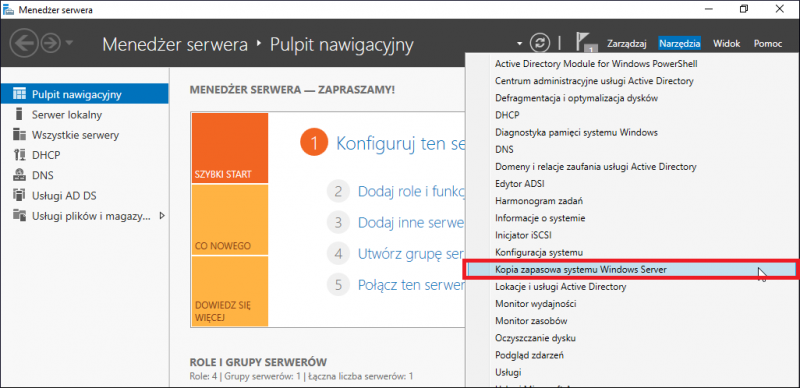The image size is (800, 388).
Task: Click the forward navigation arrow icon
Action: (x=50, y=43)
